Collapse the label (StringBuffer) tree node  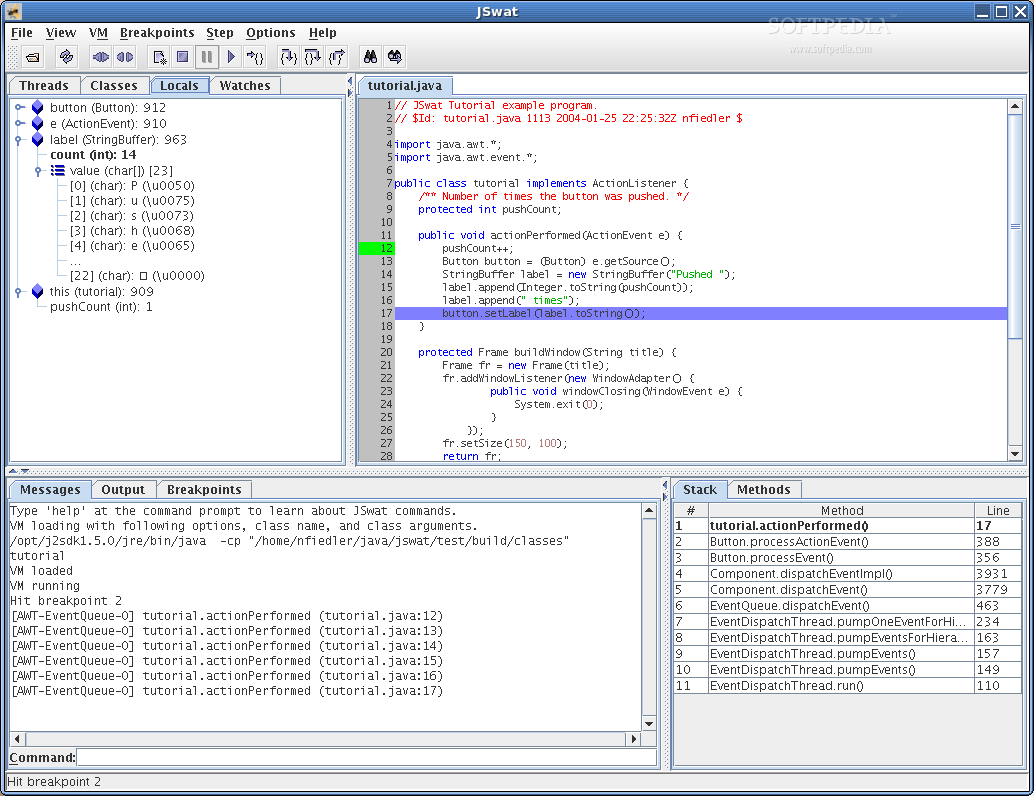coord(18,140)
